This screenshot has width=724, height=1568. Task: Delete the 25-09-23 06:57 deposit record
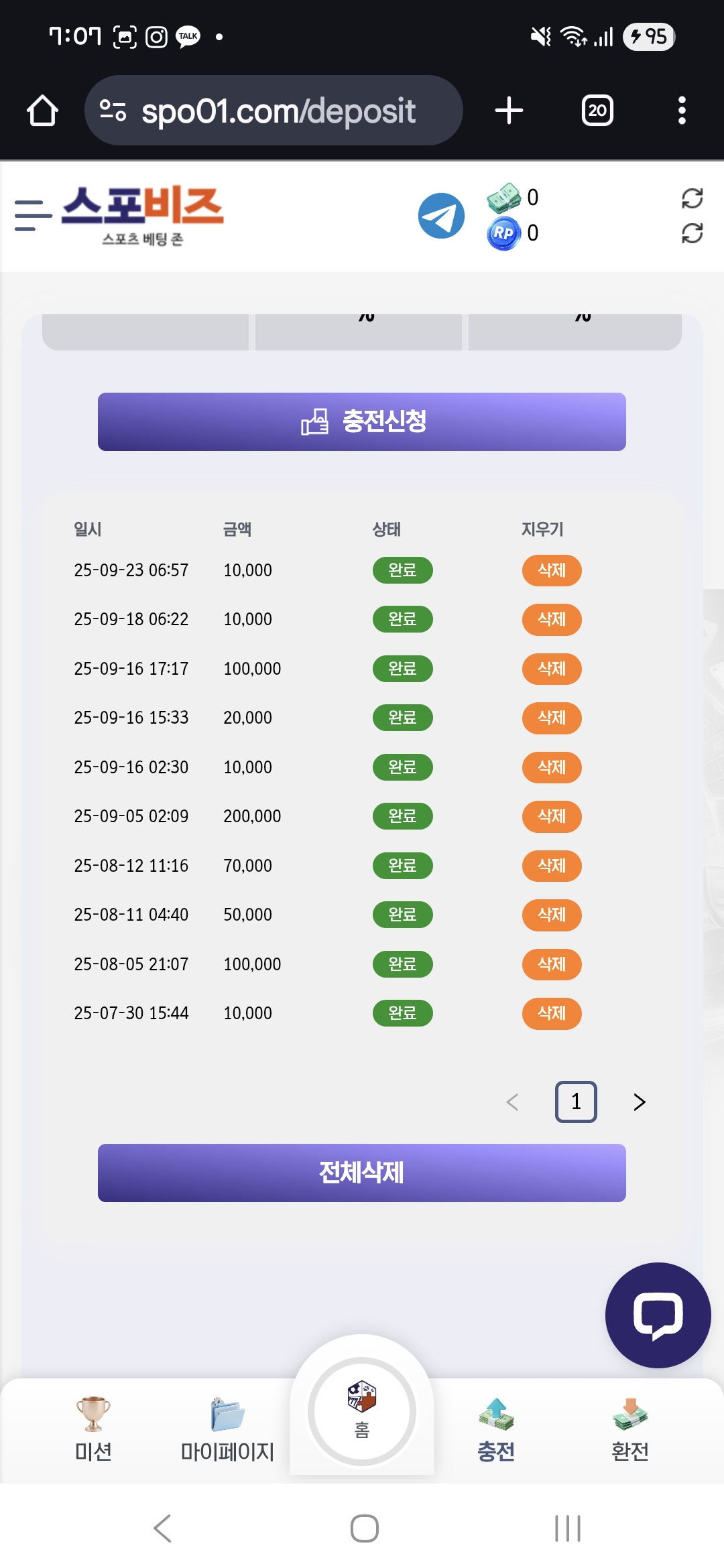(552, 570)
